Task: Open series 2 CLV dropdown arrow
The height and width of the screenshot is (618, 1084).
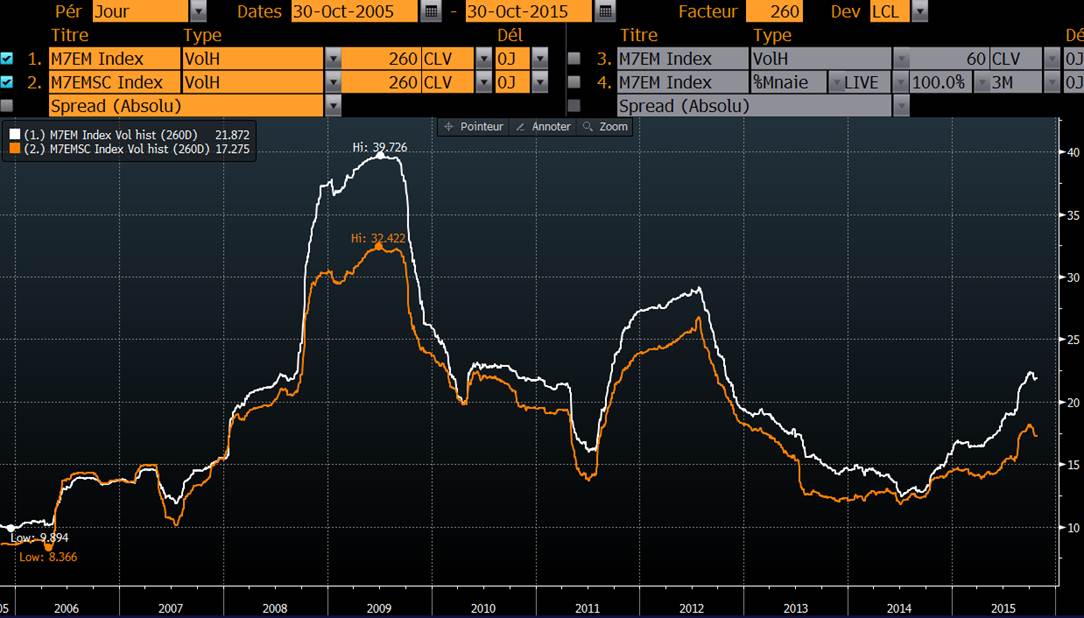Action: click(x=484, y=82)
